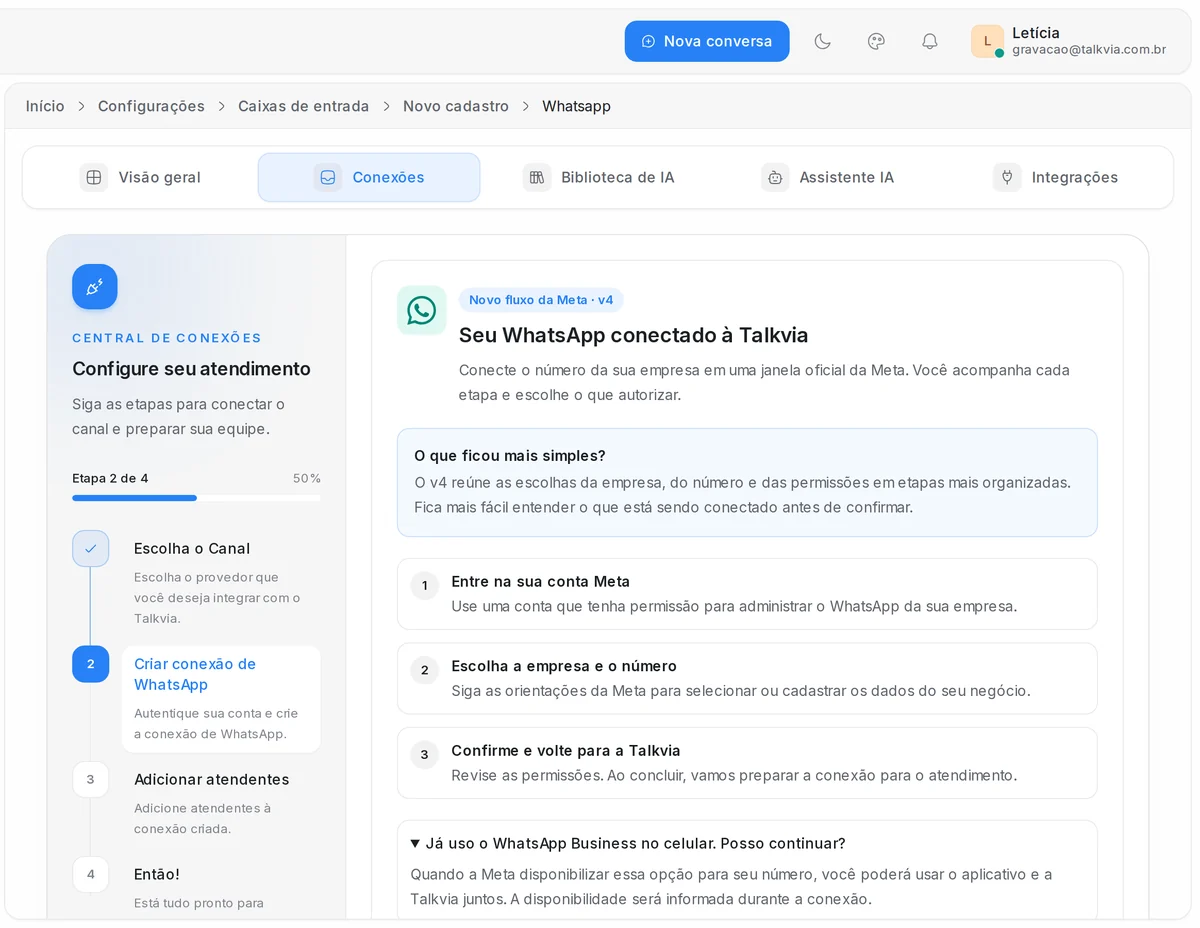The image size is (1200, 928).
Task: Click the CENTRAL DE CONEXÕES label
Action: pyautogui.click(x=167, y=338)
